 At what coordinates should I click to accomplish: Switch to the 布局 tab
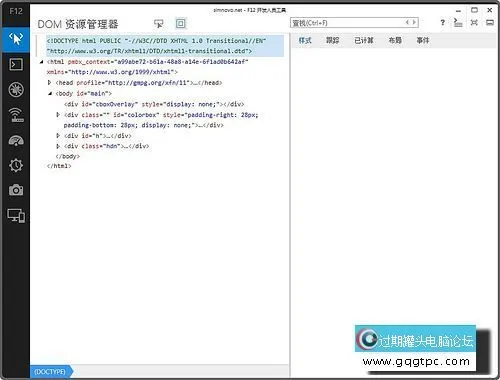click(395, 41)
